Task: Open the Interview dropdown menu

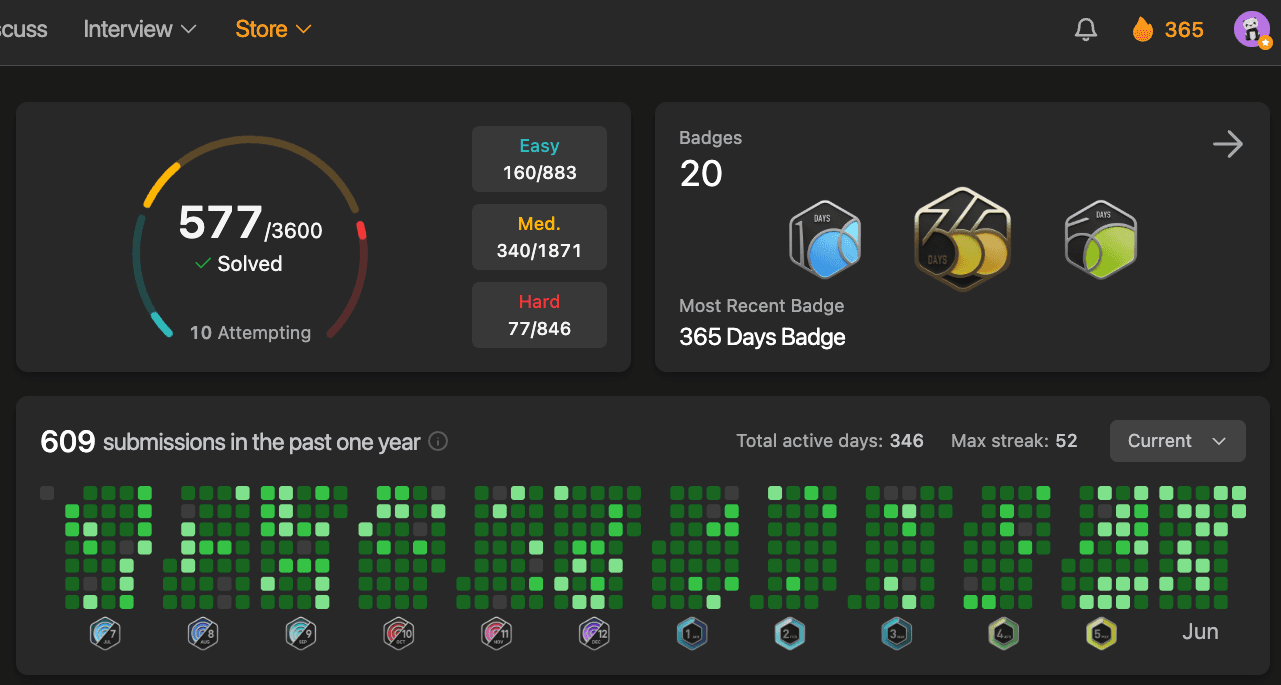Action: coord(139,29)
